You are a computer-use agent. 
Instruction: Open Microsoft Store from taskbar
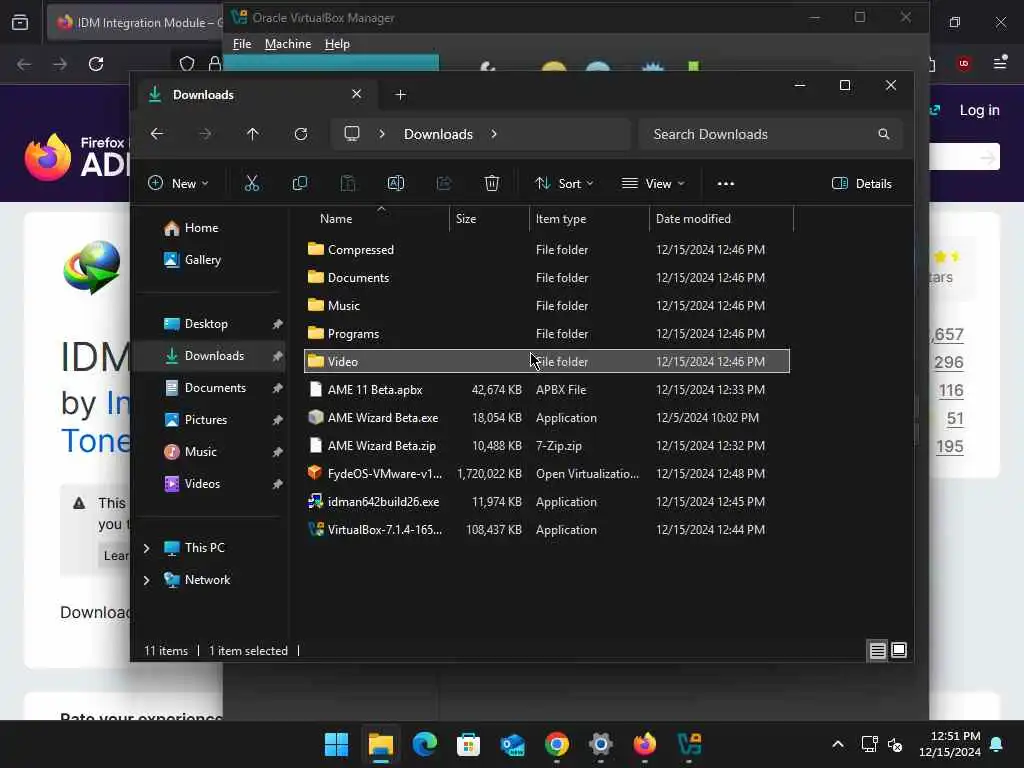pyautogui.click(x=468, y=744)
